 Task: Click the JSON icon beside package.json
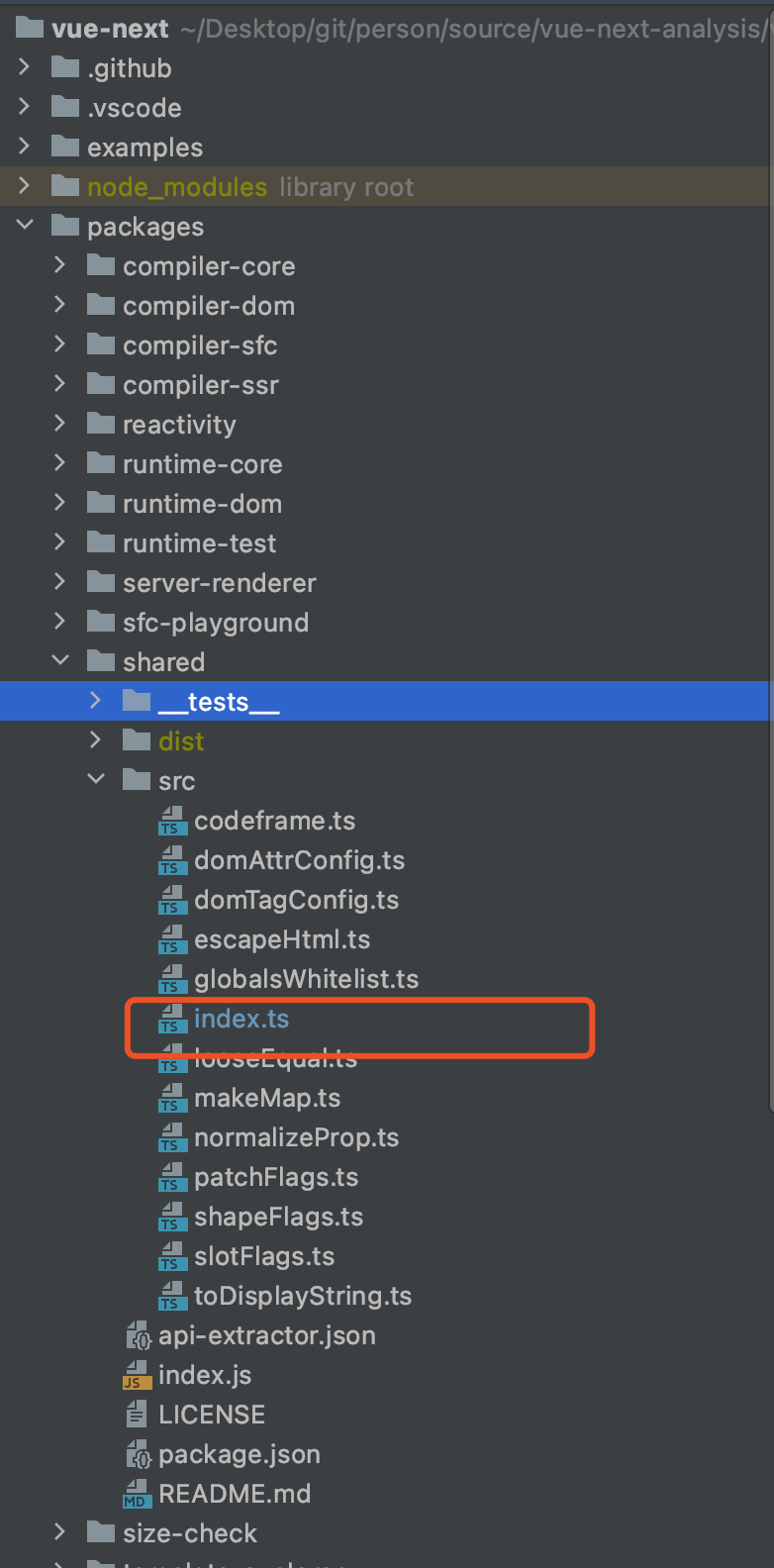click(137, 1454)
